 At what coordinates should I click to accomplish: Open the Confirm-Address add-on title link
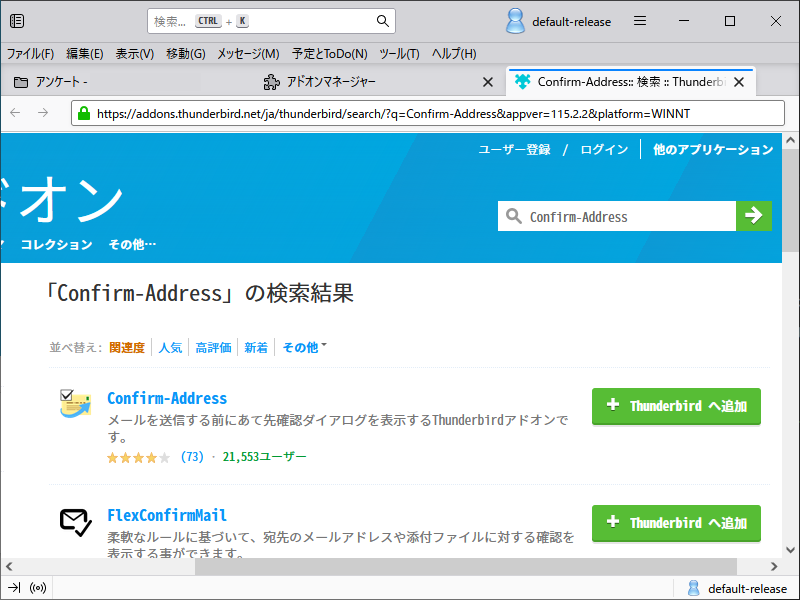point(167,398)
